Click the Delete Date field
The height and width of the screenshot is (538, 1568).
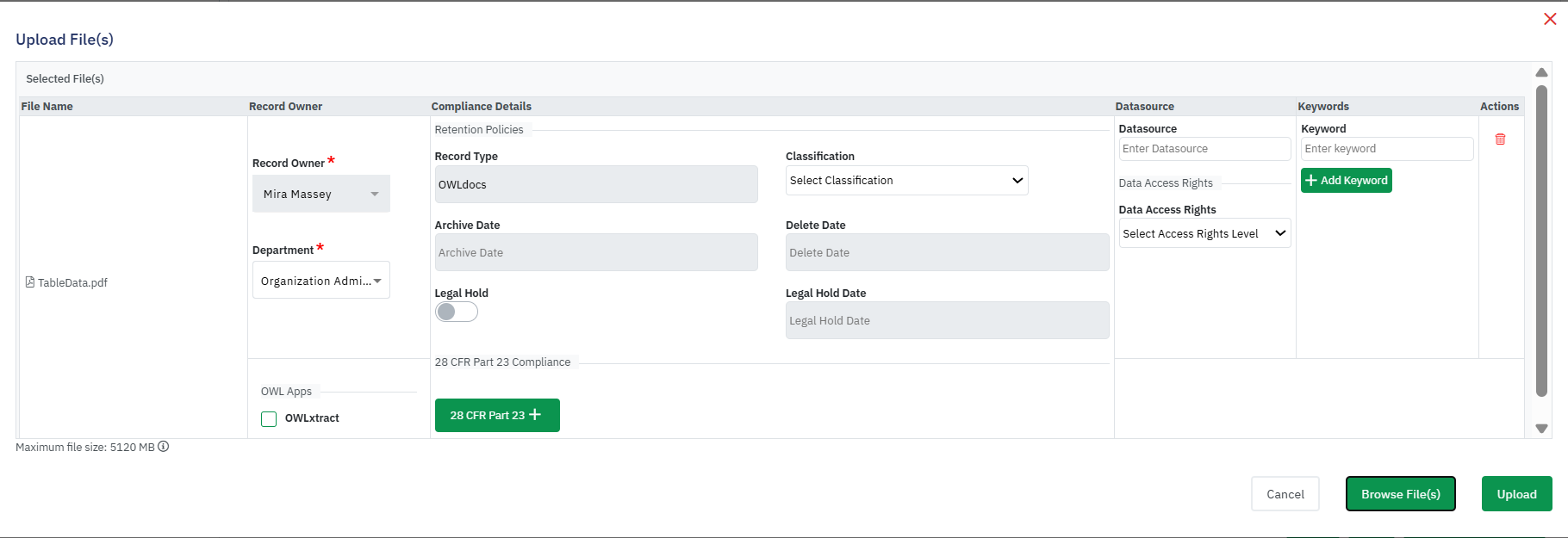(x=947, y=252)
